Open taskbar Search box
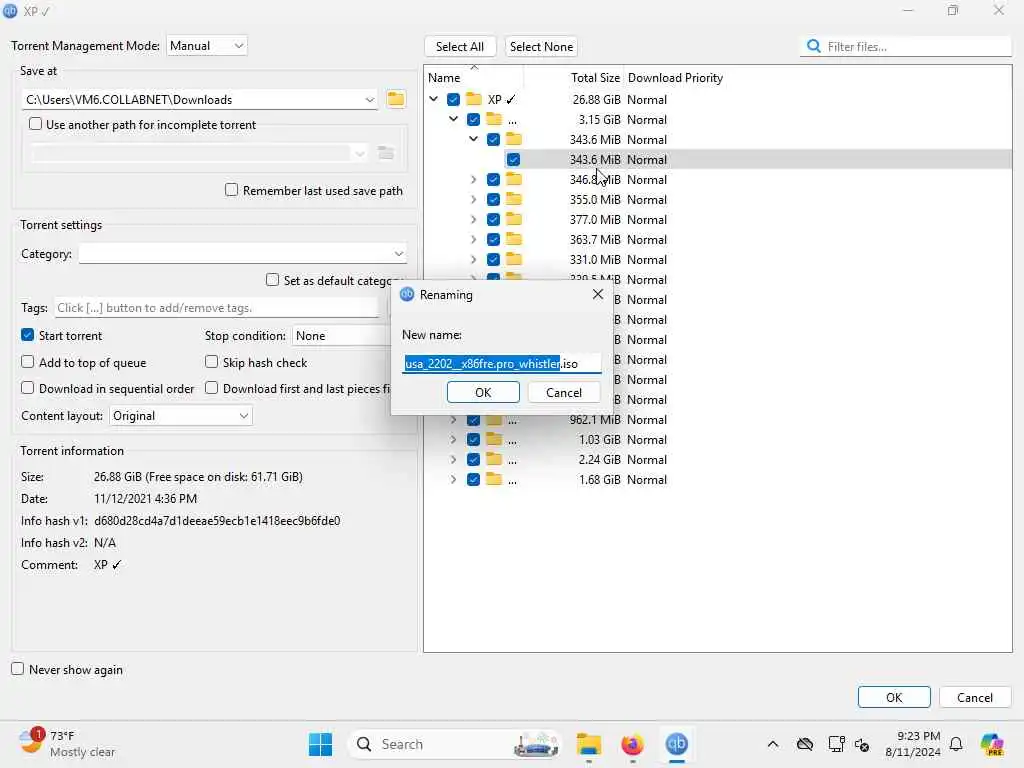Screen dimensions: 1024x768 (455, 744)
